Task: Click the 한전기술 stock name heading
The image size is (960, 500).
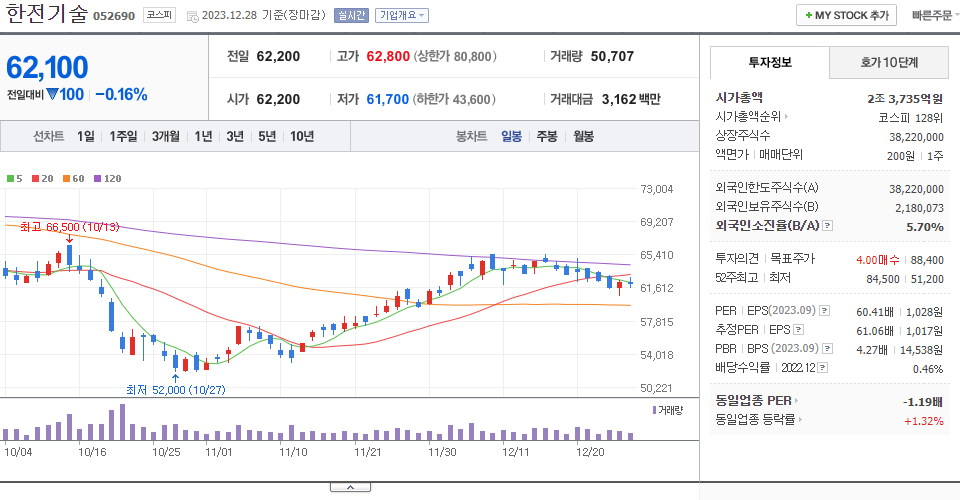Action: 46,13
